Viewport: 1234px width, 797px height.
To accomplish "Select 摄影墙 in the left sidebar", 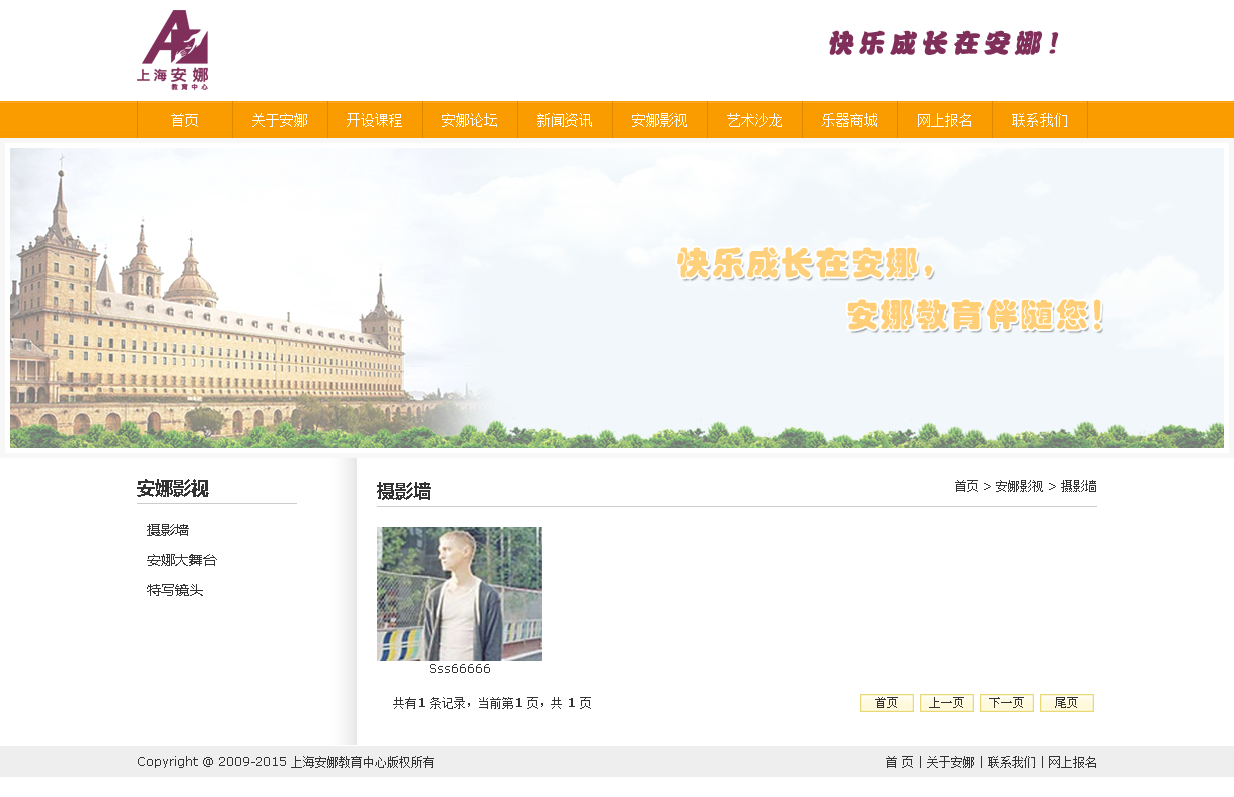I will (168, 530).
